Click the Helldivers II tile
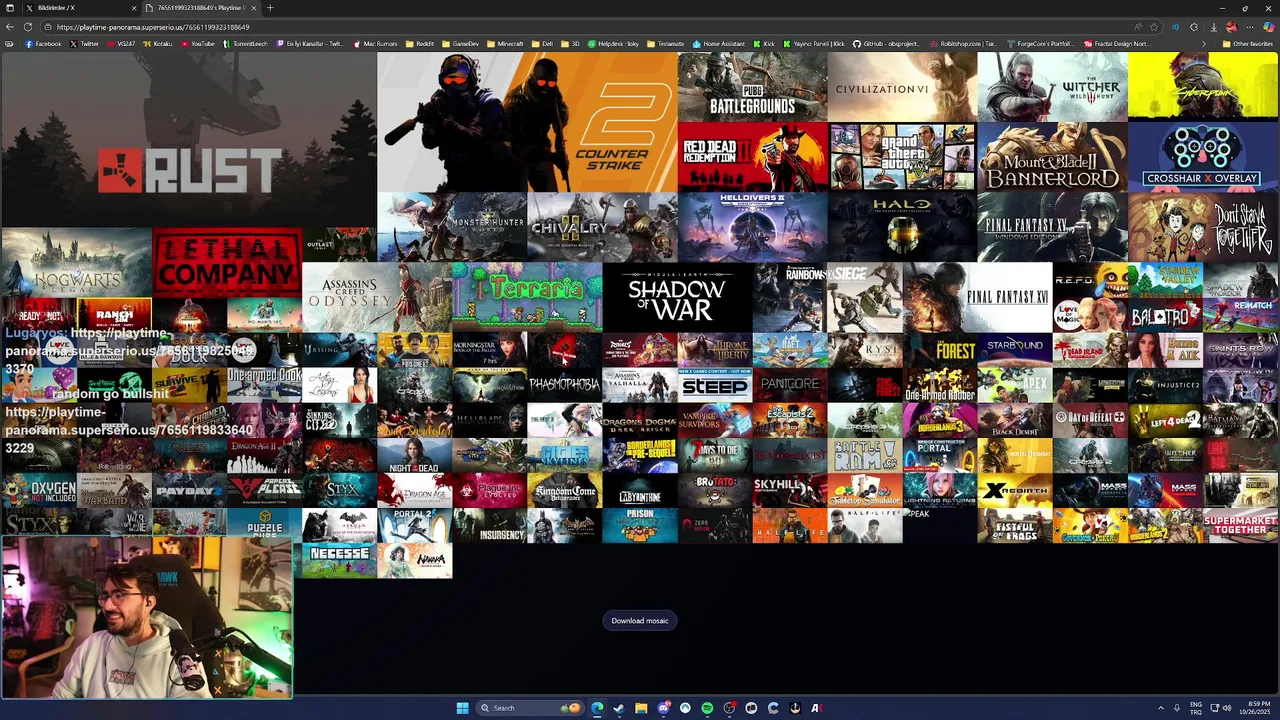Viewport: 1280px width, 720px height. click(752, 227)
